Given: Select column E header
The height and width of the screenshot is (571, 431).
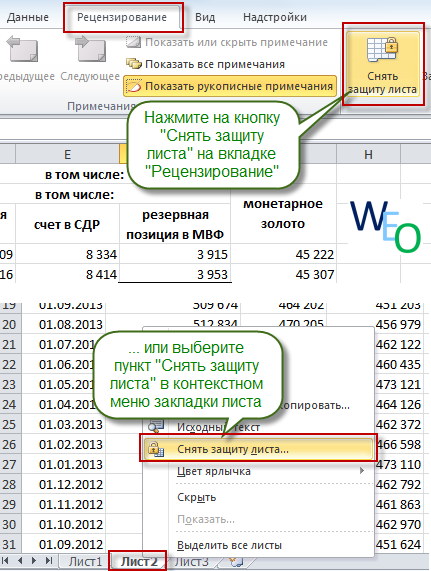Looking at the screenshot, I should pyautogui.click(x=67, y=154).
